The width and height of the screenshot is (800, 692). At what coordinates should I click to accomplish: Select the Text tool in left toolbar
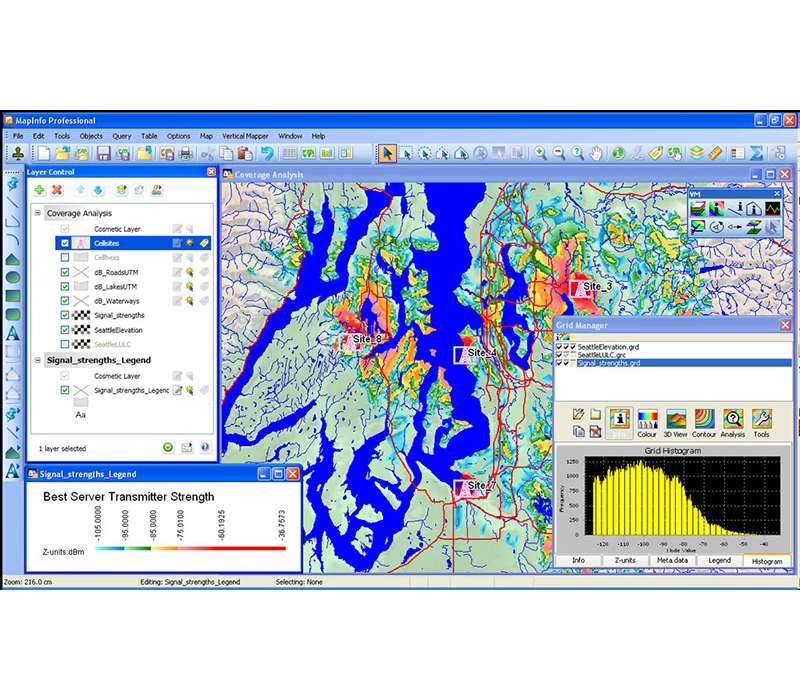[x=13, y=333]
